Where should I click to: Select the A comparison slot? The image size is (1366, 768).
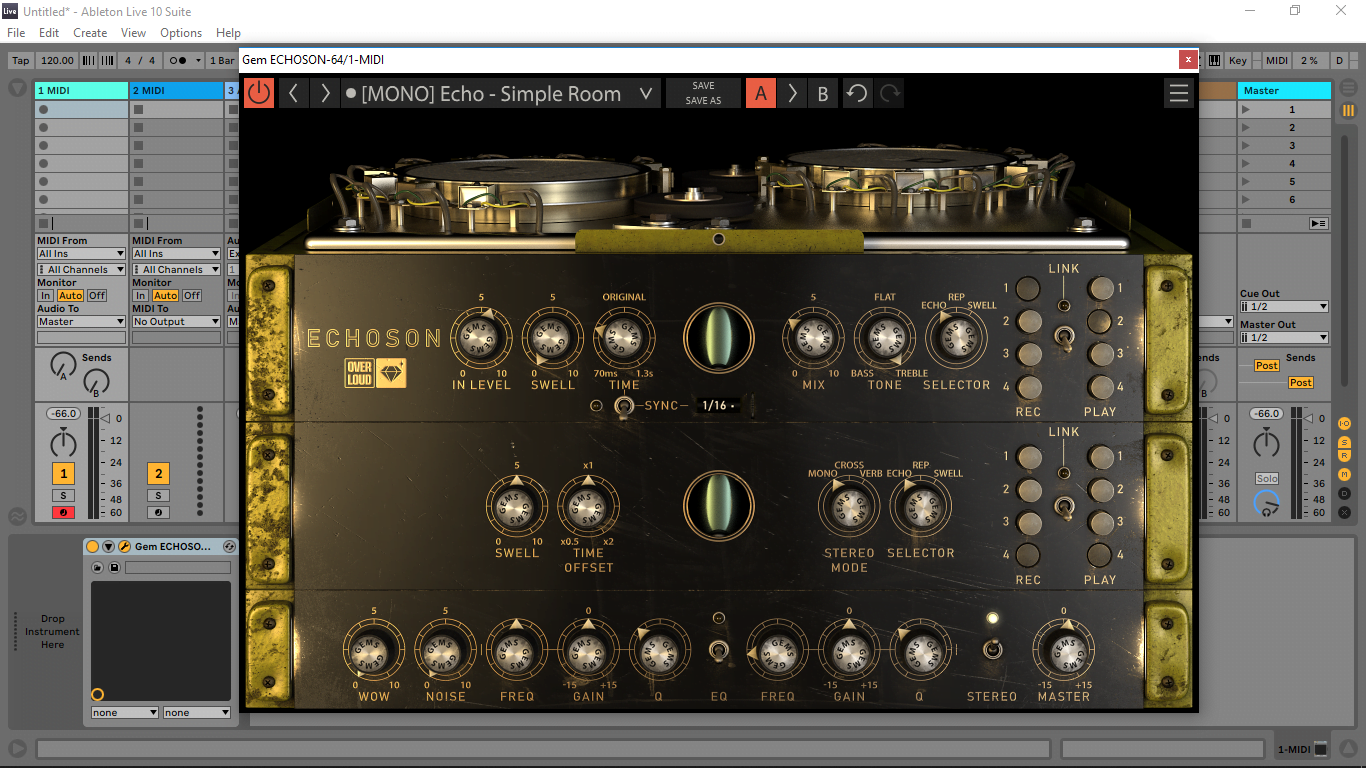pyautogui.click(x=760, y=93)
